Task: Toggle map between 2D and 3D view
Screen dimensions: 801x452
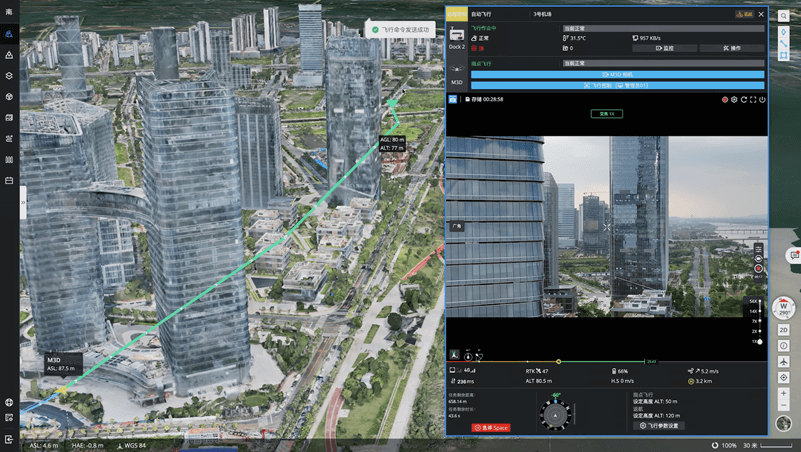Action: pos(784,329)
